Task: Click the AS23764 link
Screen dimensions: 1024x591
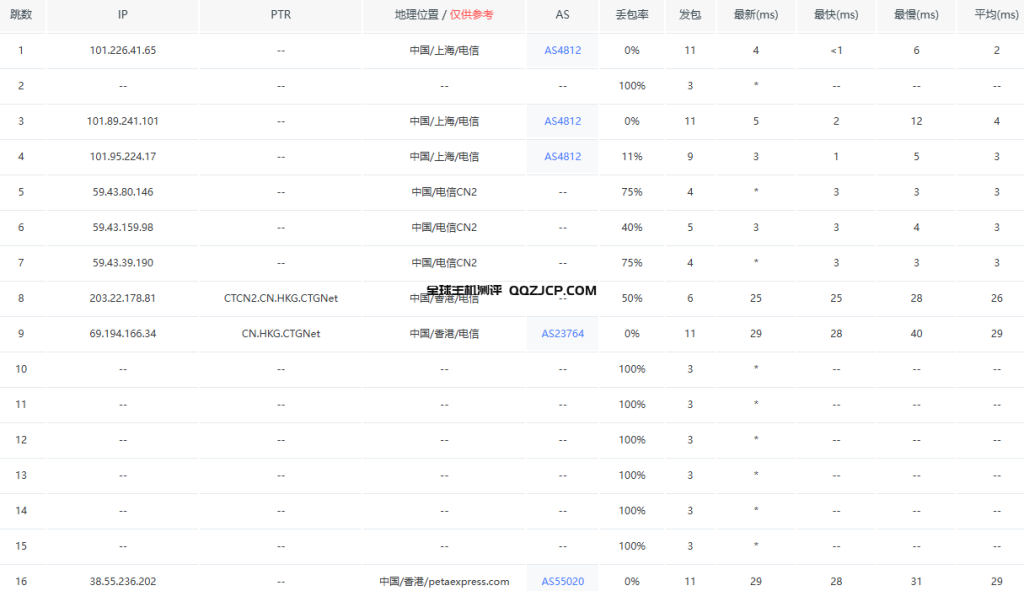Action: click(562, 333)
